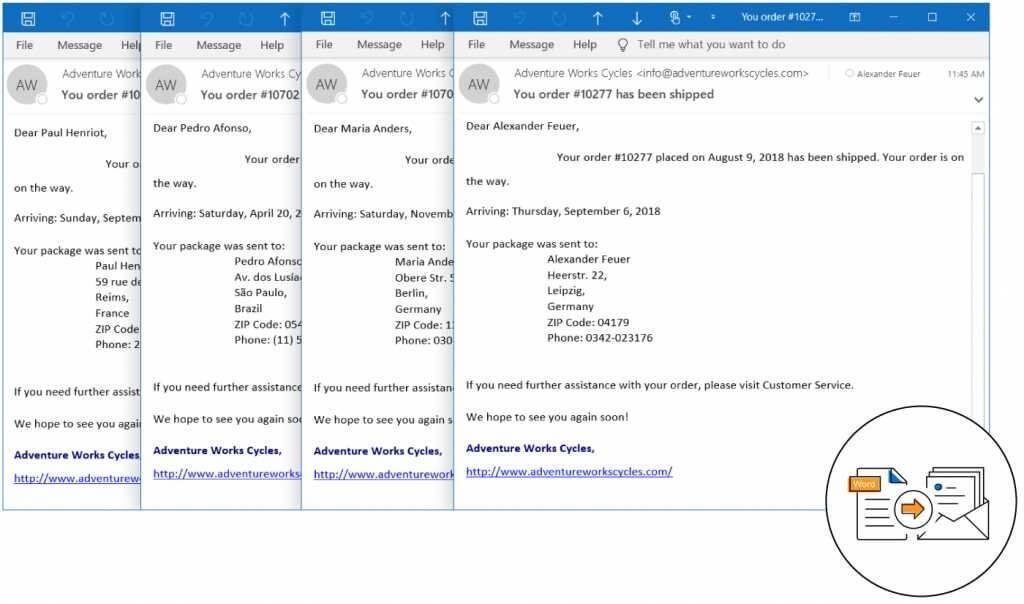Click Redo icon in Alexander Feuer window

[x=558, y=18]
